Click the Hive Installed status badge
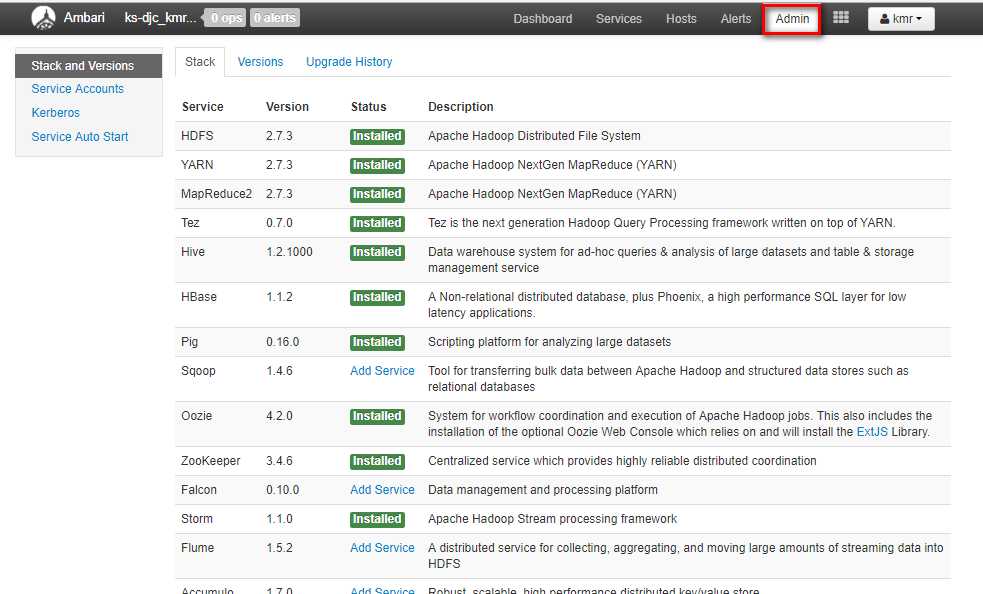This screenshot has width=983, height=594. [377, 252]
